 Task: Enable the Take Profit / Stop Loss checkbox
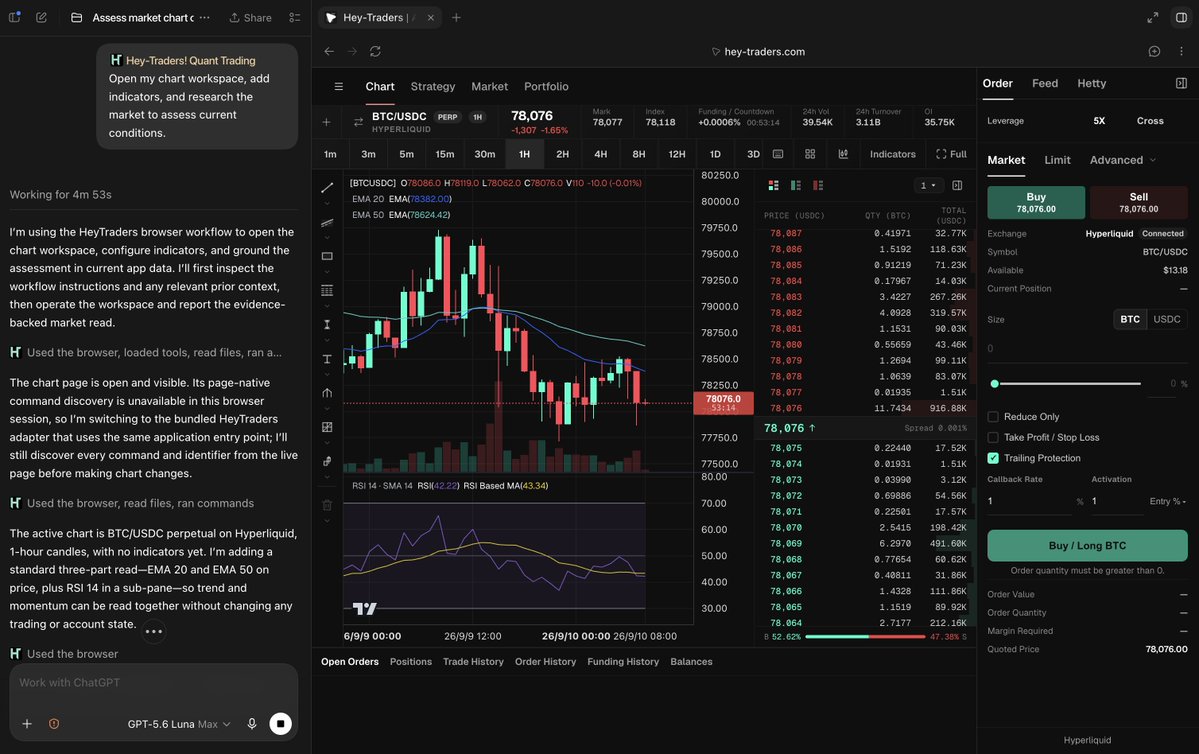(993, 437)
